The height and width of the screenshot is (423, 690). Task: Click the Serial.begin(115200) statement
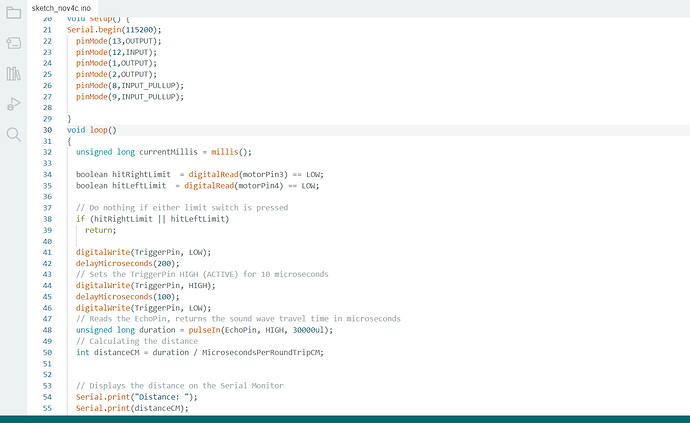pyautogui.click(x=113, y=29)
